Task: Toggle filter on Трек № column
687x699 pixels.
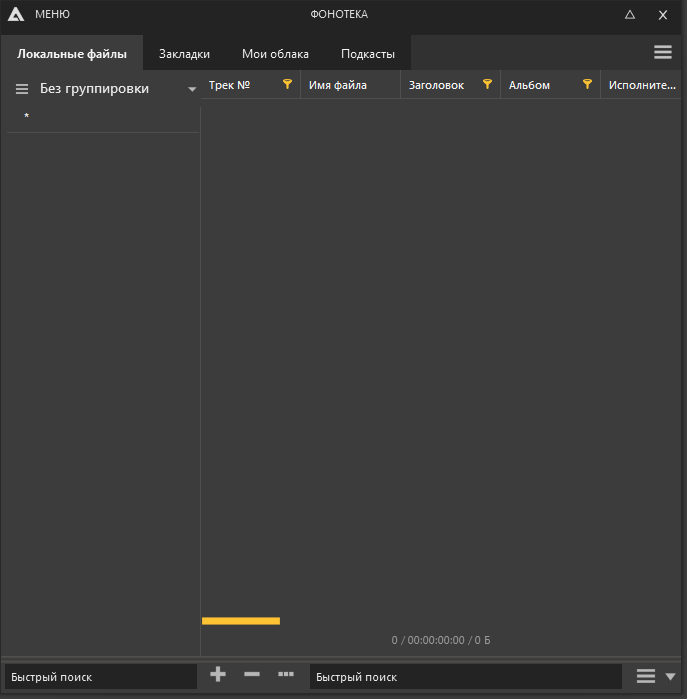Action: pyautogui.click(x=288, y=85)
